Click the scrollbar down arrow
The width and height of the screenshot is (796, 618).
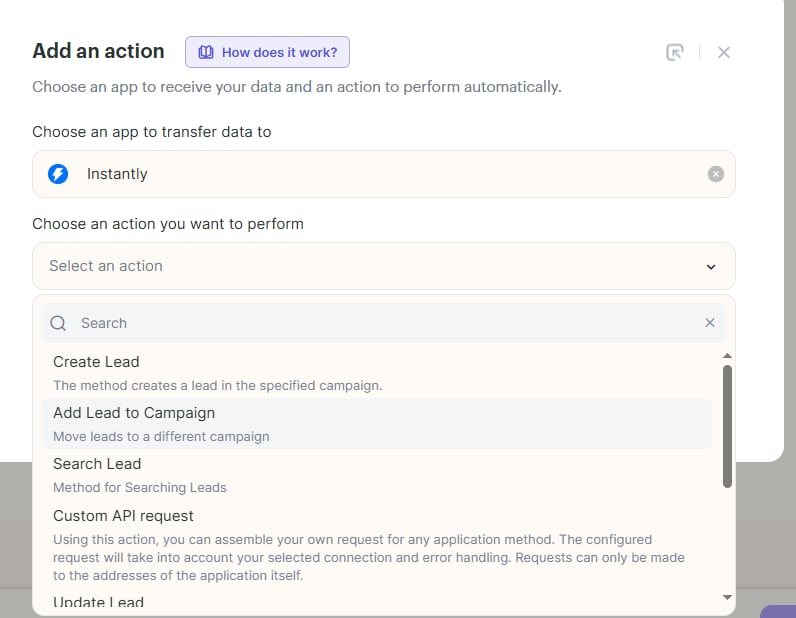[727, 597]
